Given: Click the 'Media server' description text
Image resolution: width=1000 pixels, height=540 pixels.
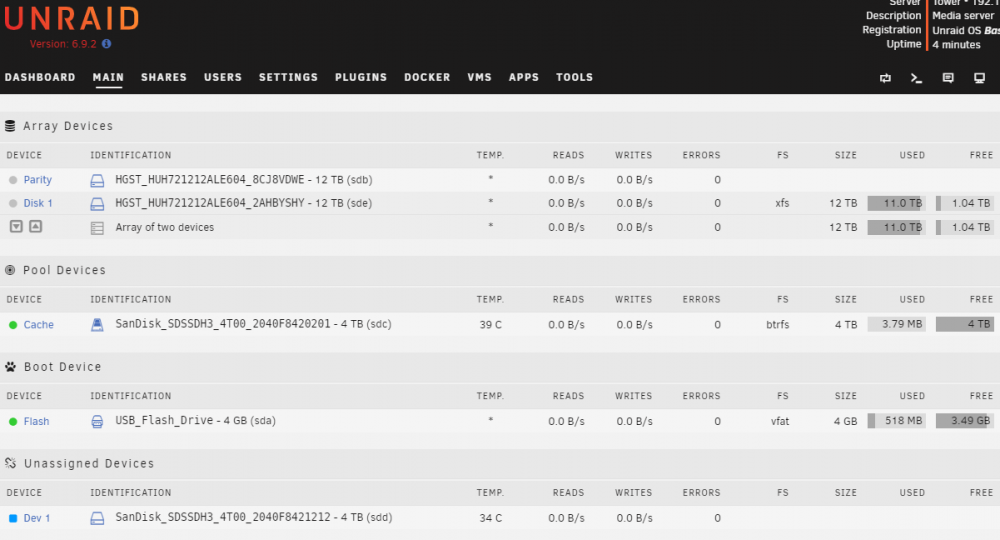Looking at the screenshot, I should (x=963, y=15).
